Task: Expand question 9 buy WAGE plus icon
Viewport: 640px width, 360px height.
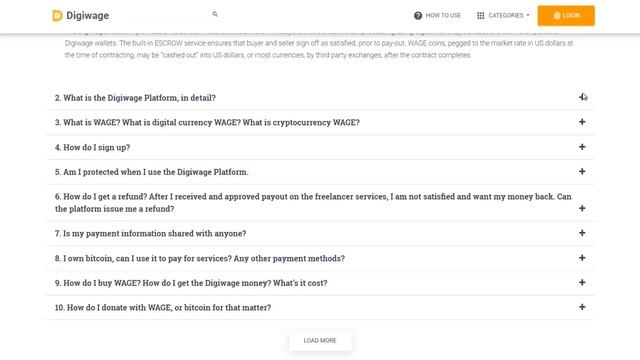Action: (x=582, y=282)
